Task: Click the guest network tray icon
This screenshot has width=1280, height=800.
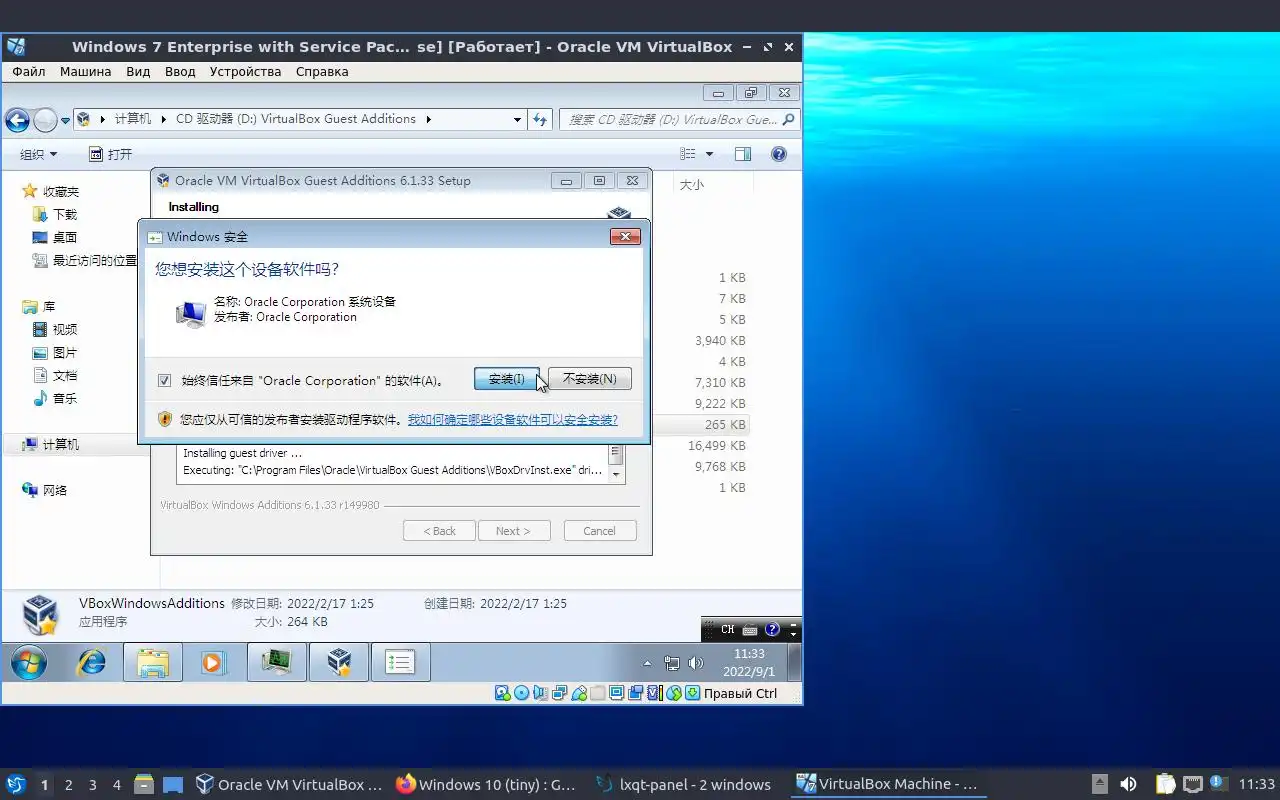Action: click(672, 663)
